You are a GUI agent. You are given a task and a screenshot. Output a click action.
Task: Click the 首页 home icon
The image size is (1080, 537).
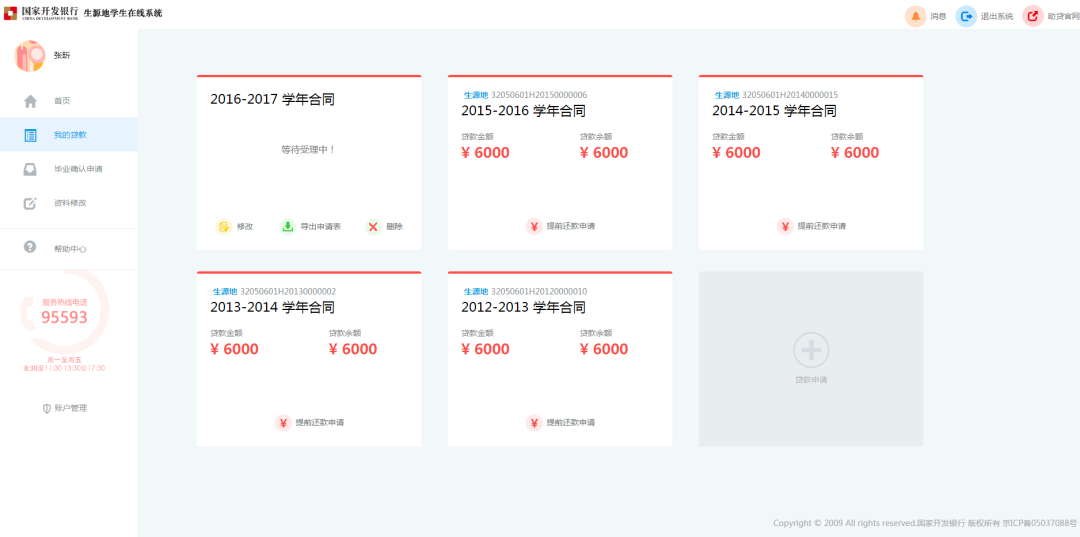point(30,101)
